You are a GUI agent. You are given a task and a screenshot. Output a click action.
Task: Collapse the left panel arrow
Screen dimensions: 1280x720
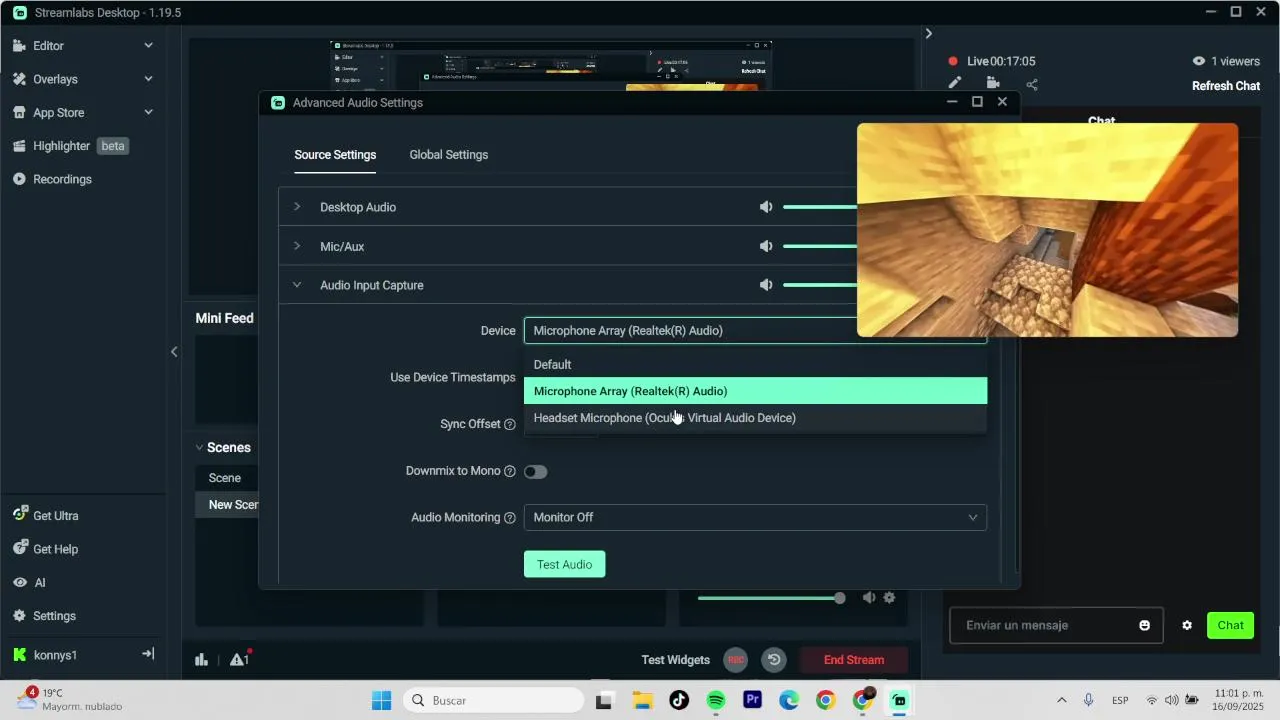point(174,351)
